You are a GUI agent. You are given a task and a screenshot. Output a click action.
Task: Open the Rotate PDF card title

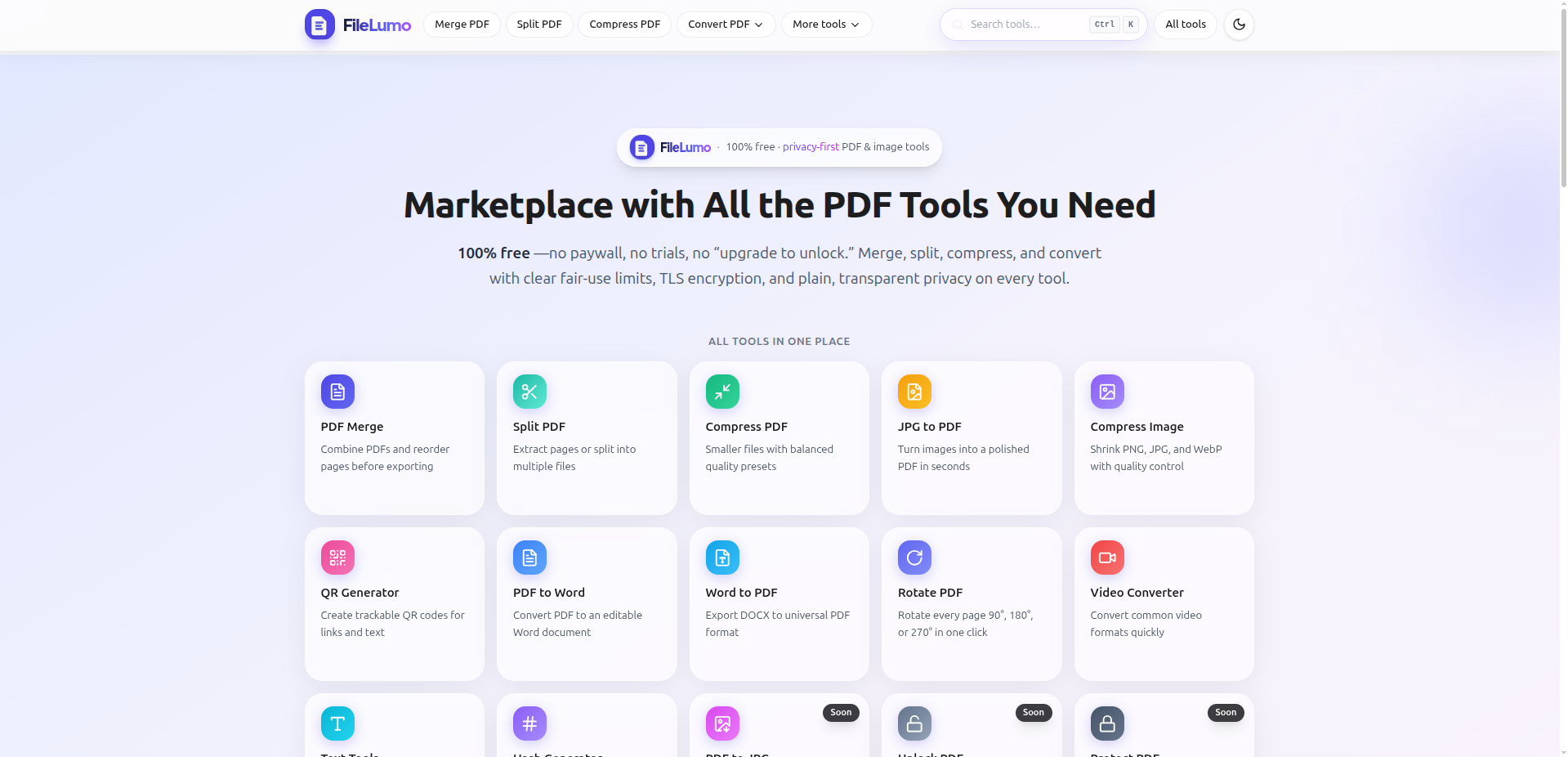pos(930,593)
